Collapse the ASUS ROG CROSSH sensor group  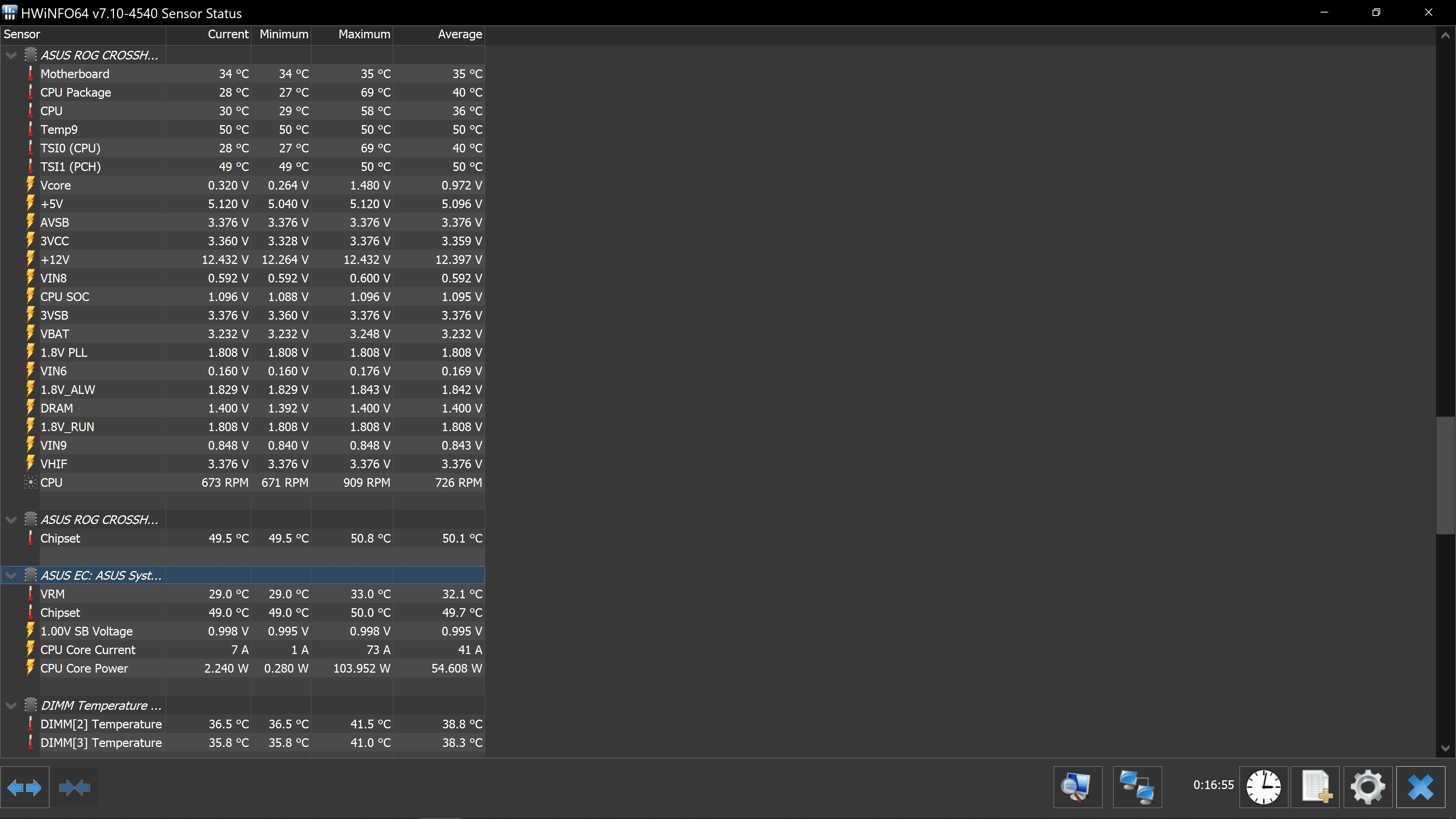pos(11,55)
